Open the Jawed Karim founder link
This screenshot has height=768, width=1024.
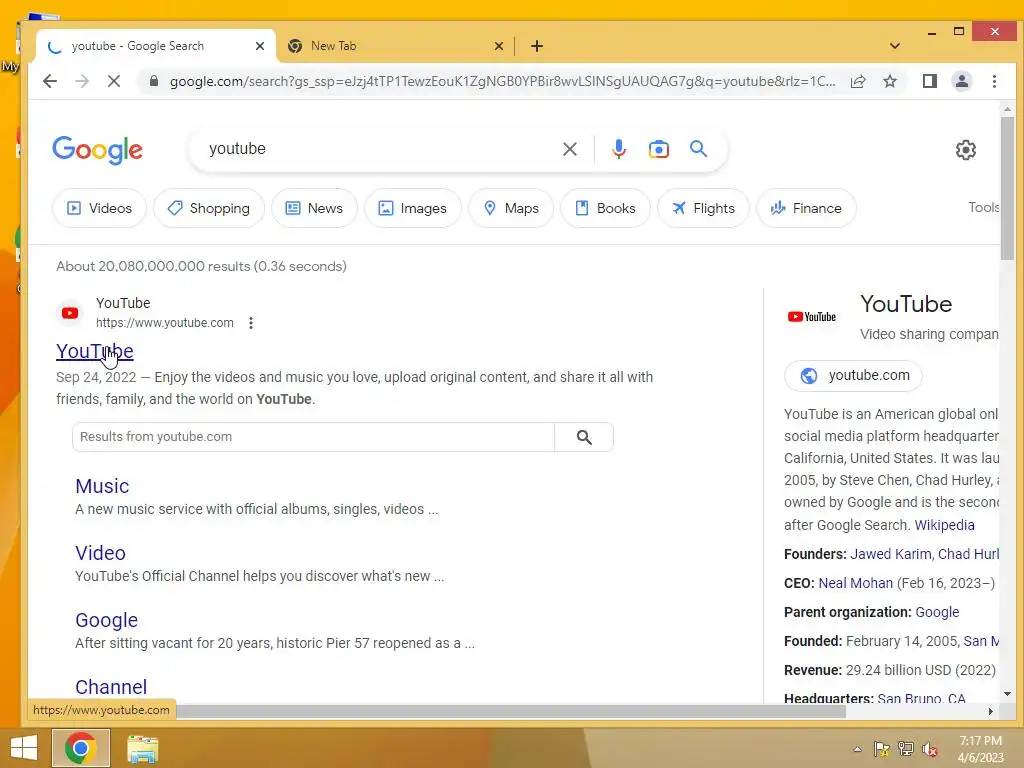[891, 554]
